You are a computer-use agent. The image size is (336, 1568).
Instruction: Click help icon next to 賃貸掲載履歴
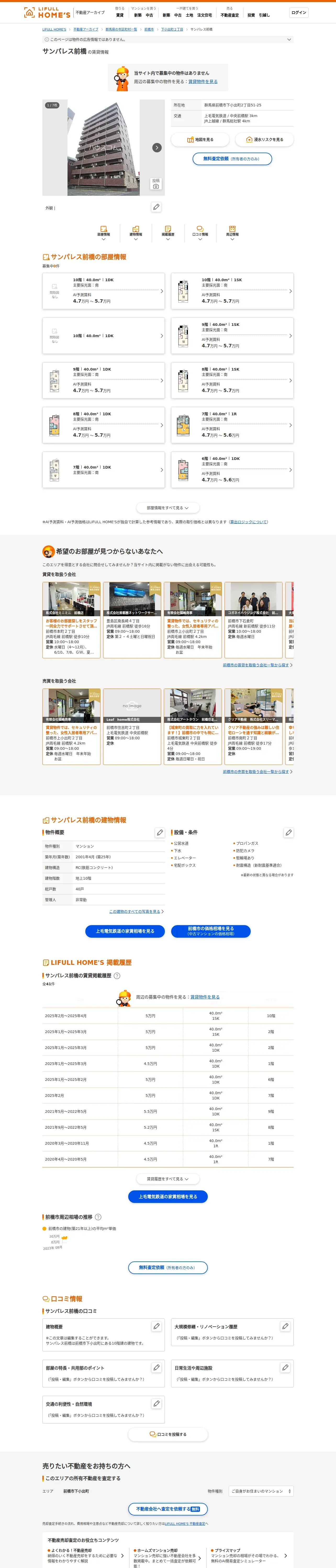coord(117,976)
